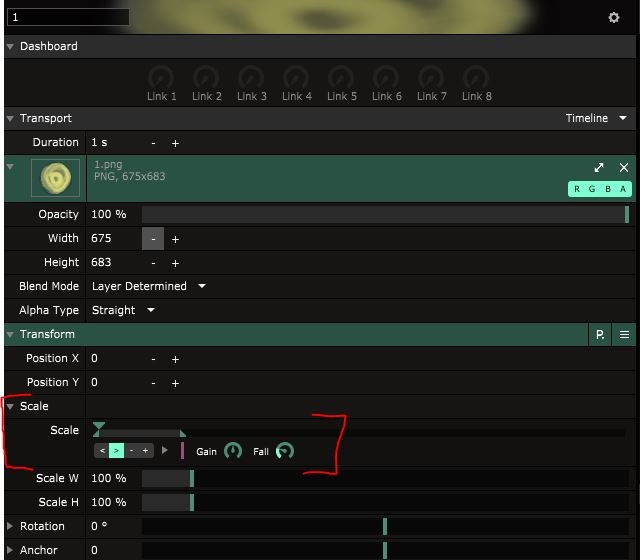Click the Fall knob in Scale
This screenshot has width=640, height=560.
pyautogui.click(x=285, y=452)
